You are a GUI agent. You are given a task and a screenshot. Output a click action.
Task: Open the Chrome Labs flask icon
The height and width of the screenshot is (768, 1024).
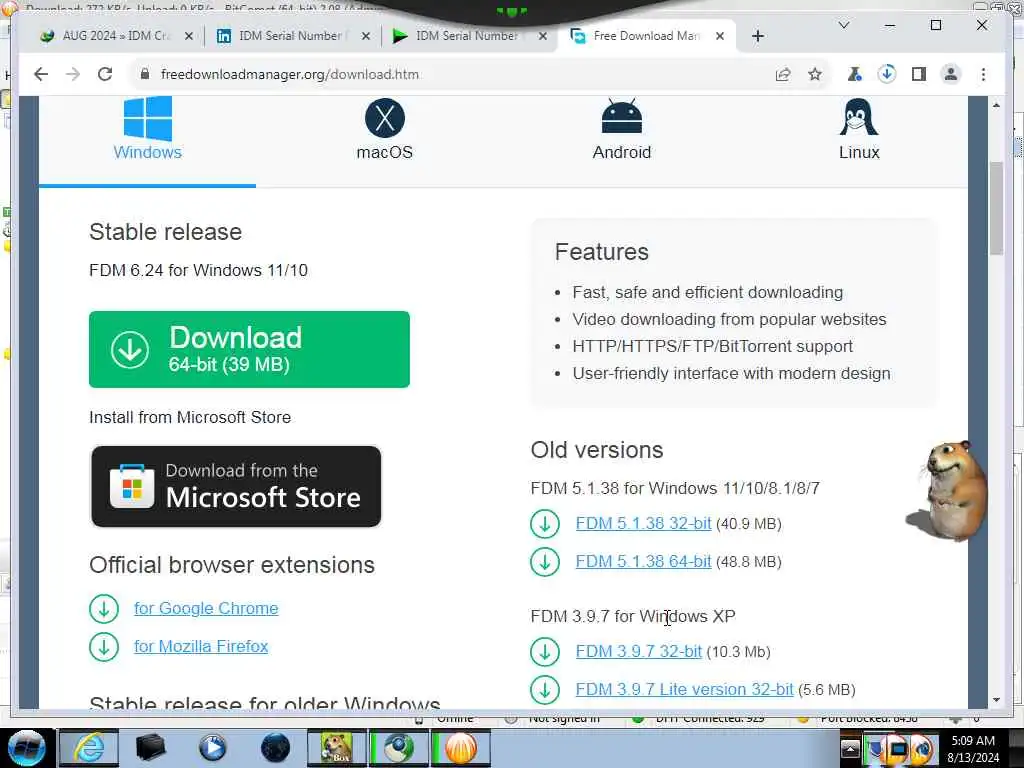click(854, 74)
